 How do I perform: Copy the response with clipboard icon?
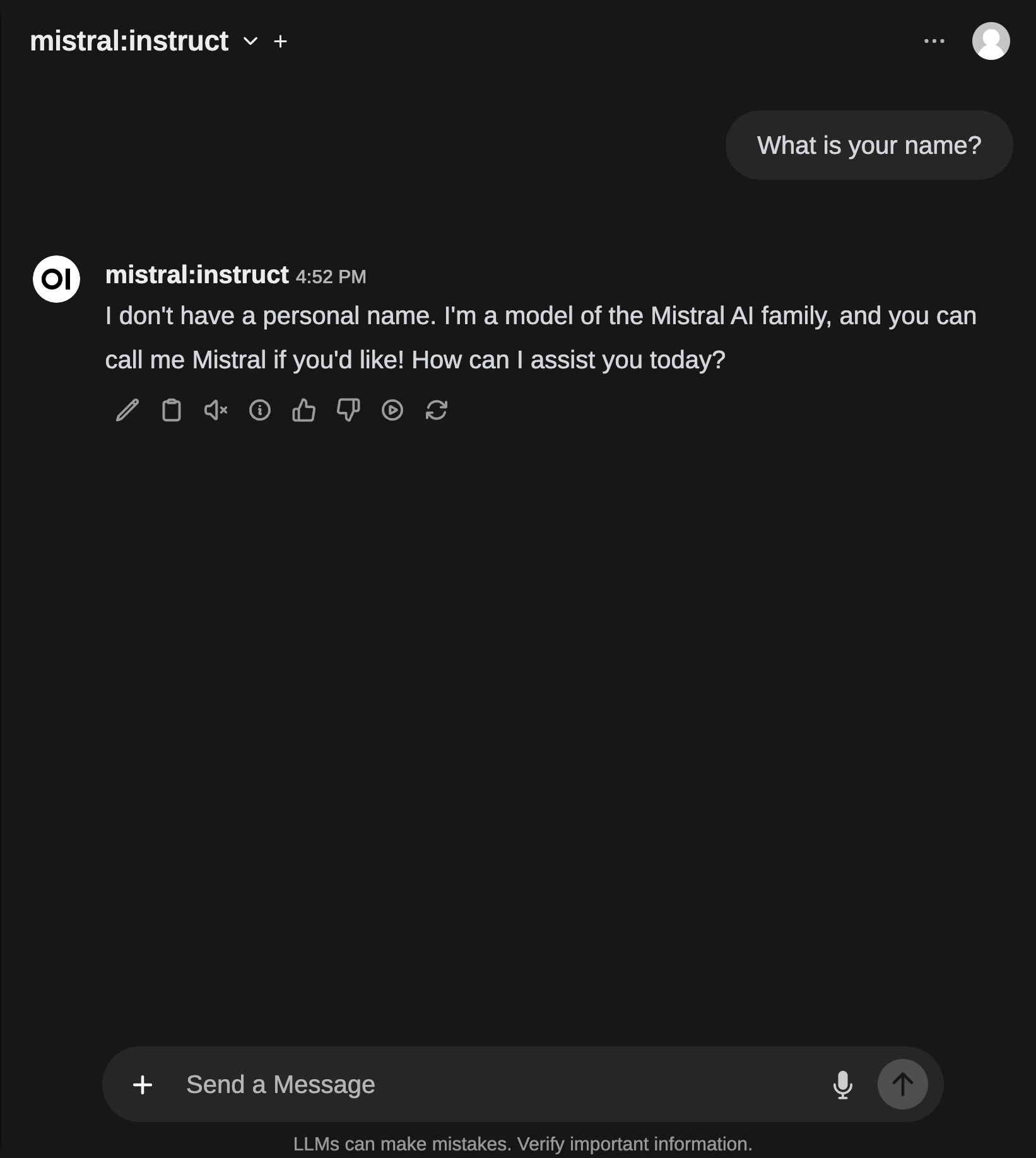(x=172, y=411)
